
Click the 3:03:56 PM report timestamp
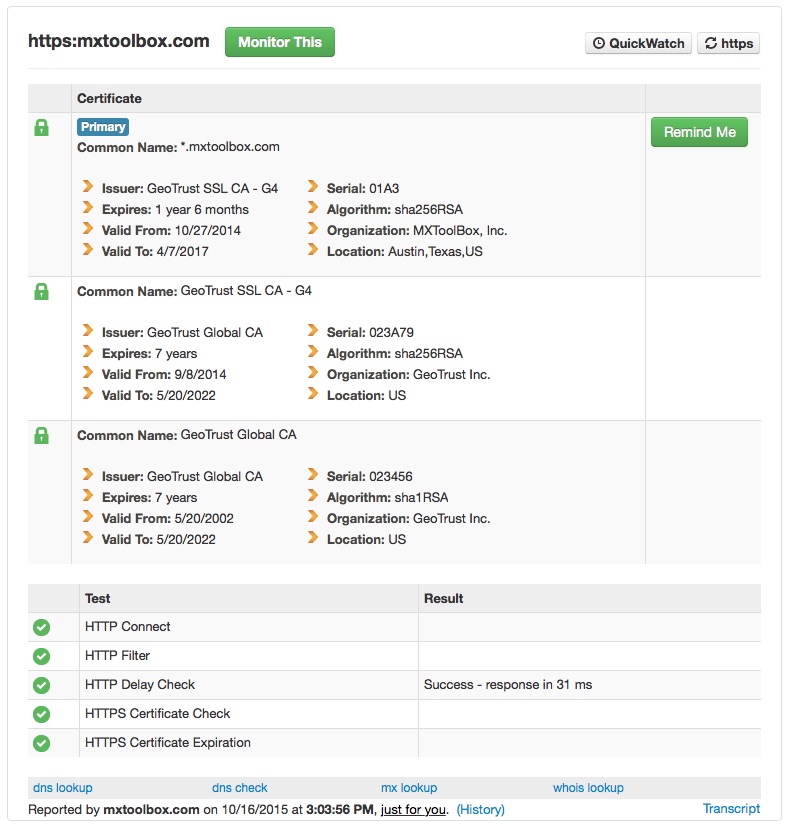click(340, 810)
